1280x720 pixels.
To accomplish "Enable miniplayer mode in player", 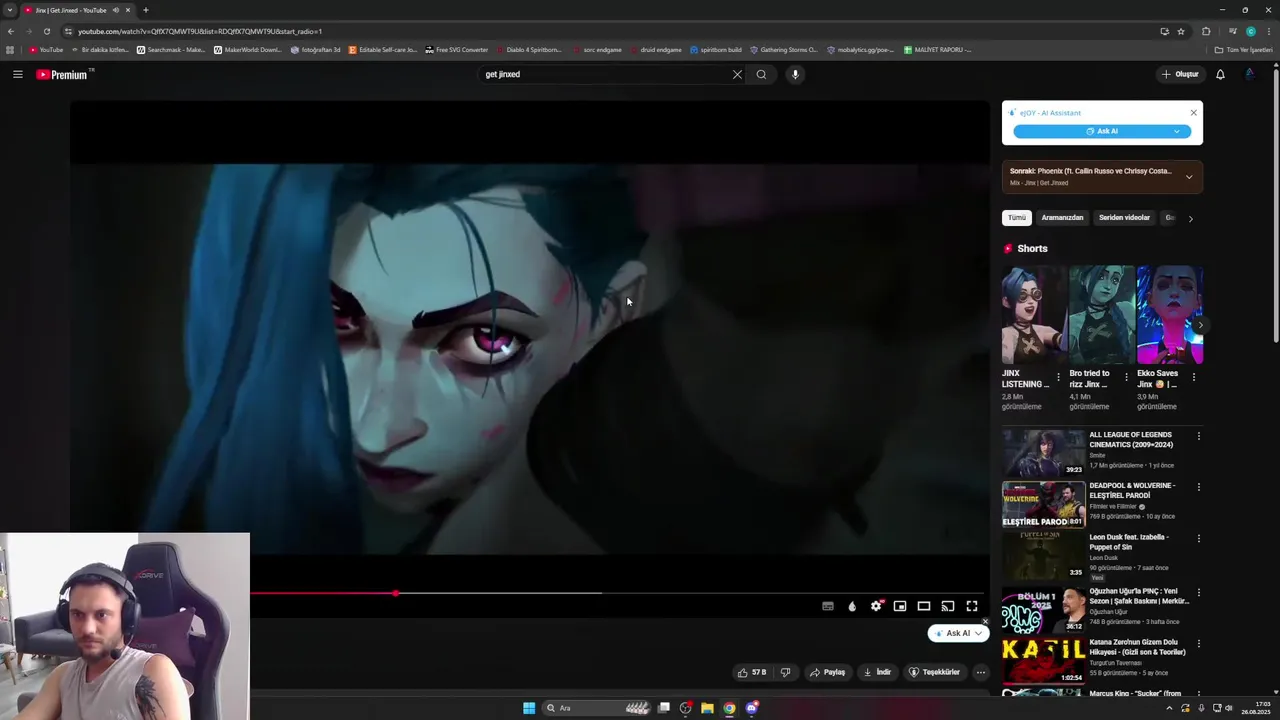I will pos(900,606).
